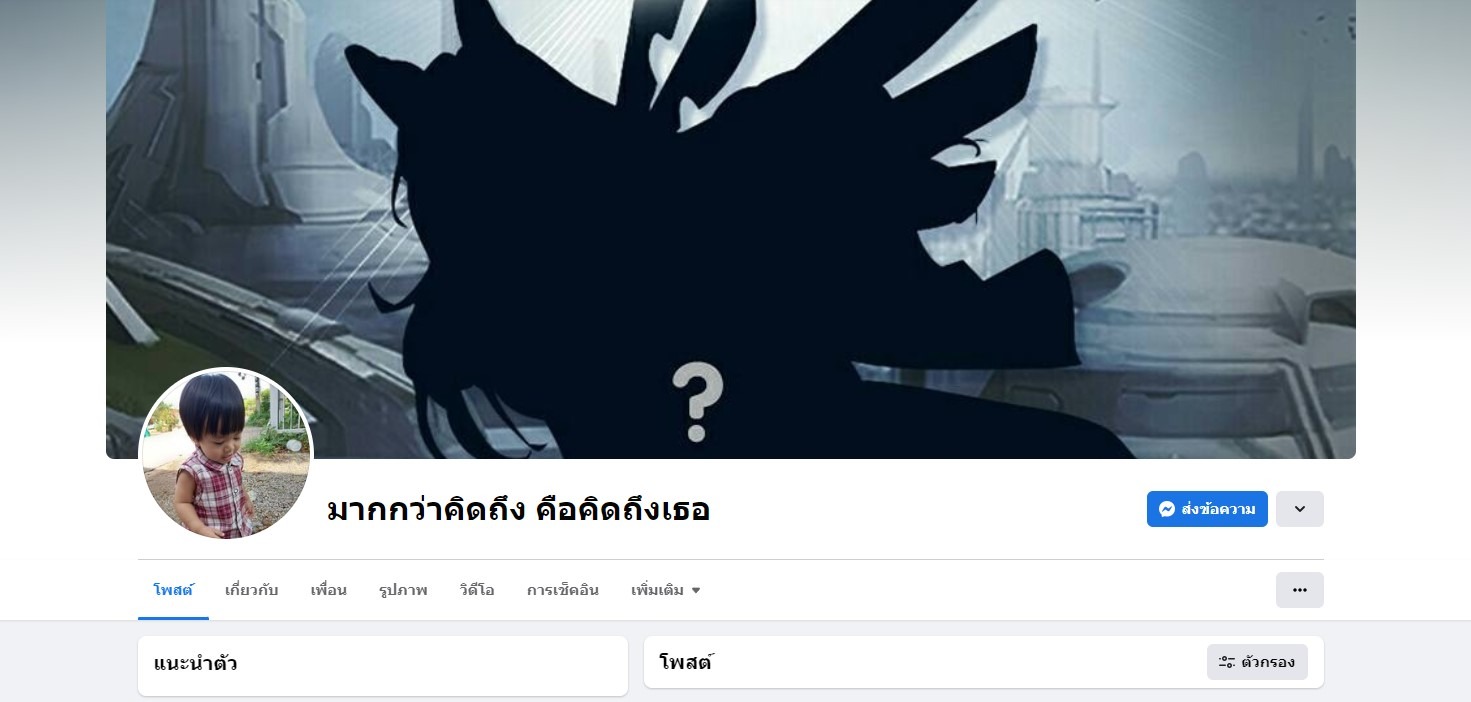Click the question mark on the cover image

697,402
